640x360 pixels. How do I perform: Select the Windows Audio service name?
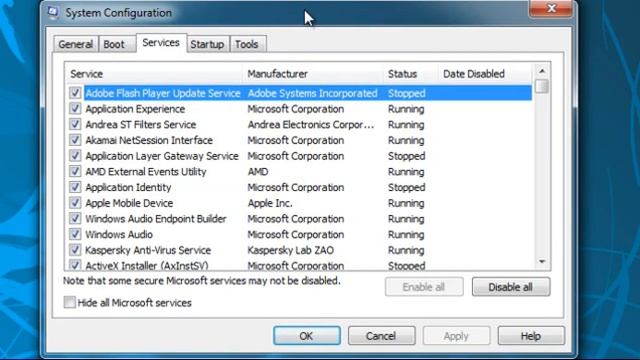[119, 235]
